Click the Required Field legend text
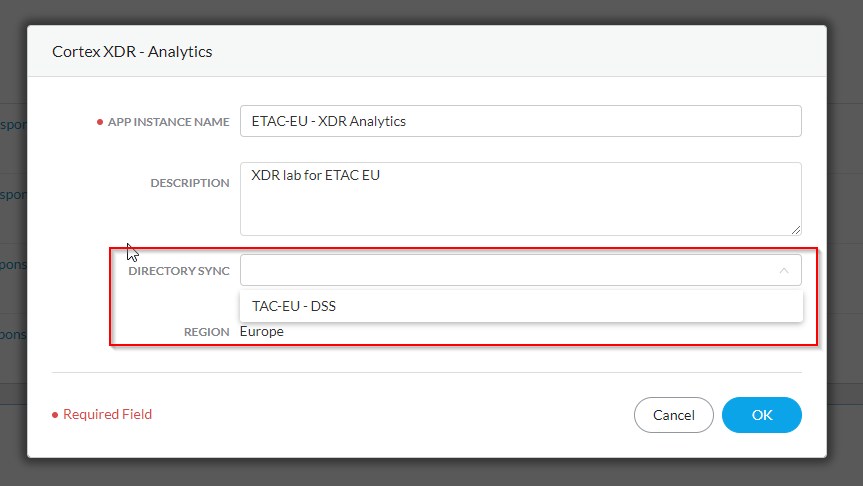 [x=107, y=414]
